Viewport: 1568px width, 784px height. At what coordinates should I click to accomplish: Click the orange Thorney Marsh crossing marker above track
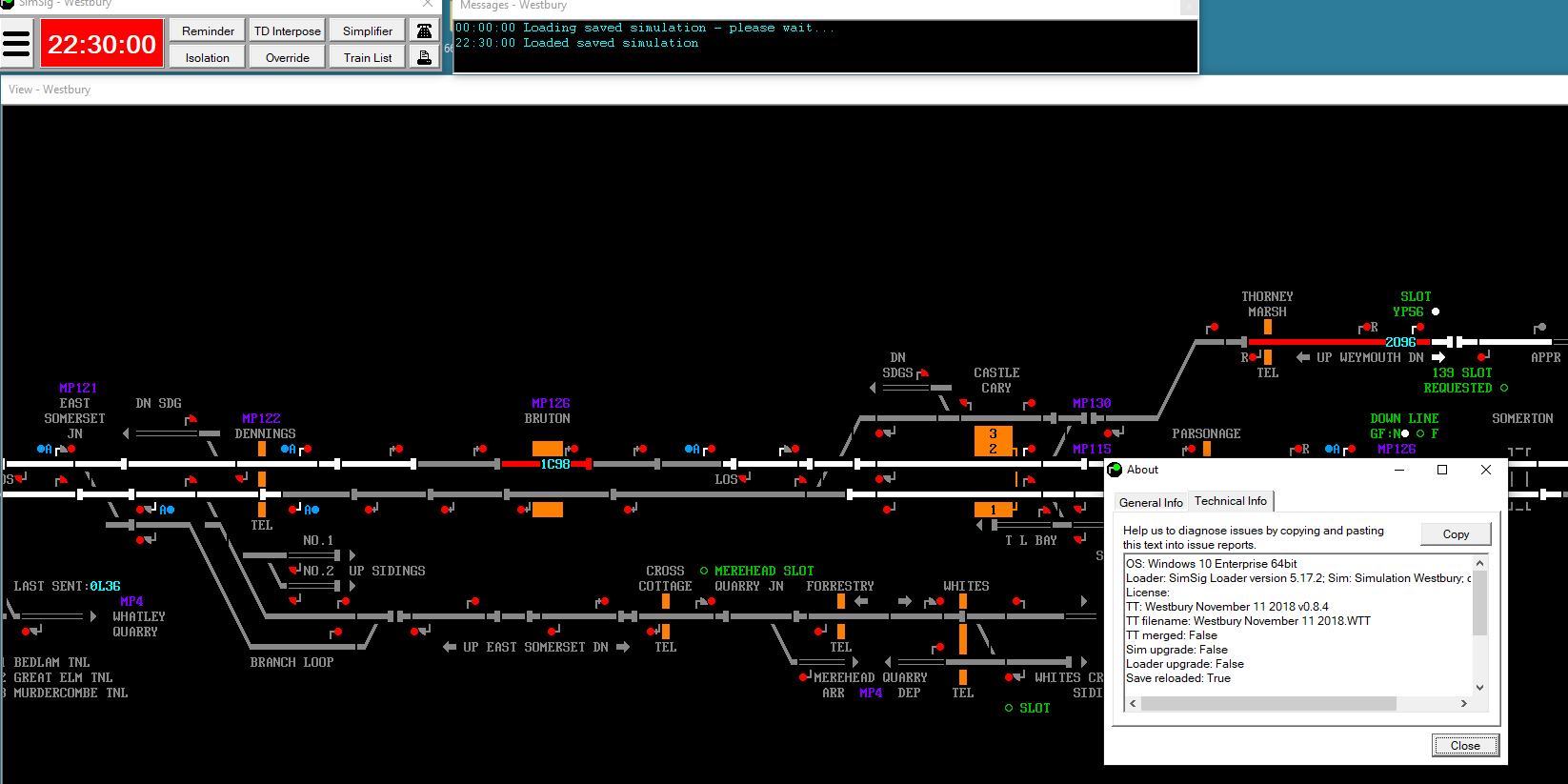(x=1268, y=327)
